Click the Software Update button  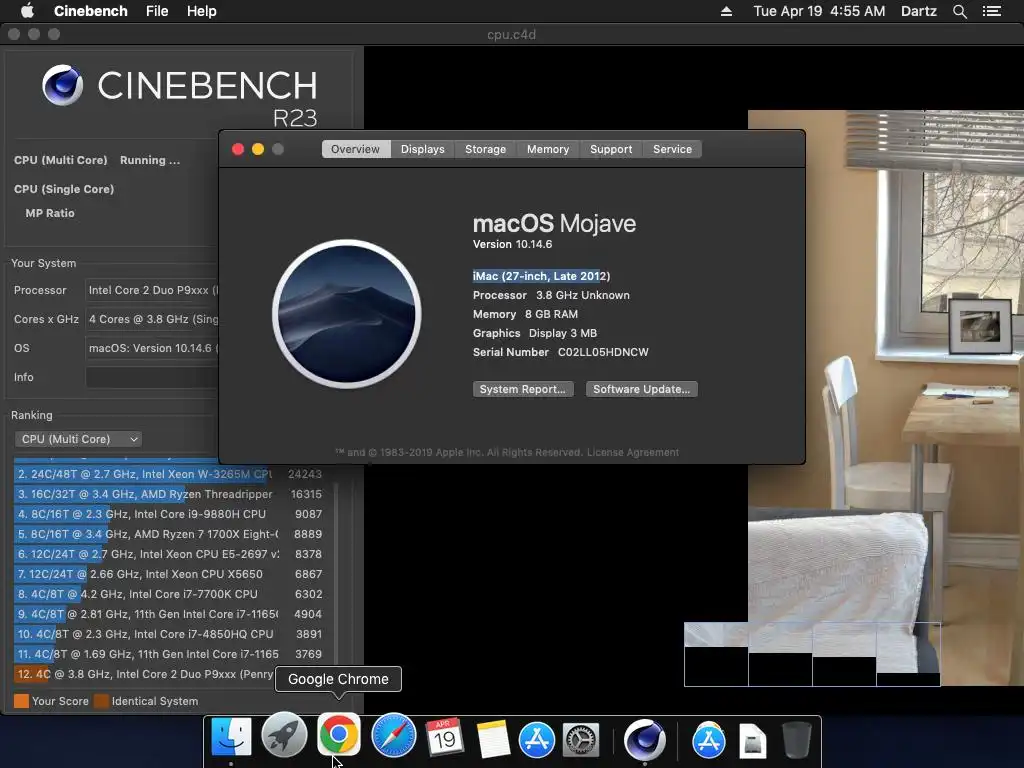tap(641, 389)
